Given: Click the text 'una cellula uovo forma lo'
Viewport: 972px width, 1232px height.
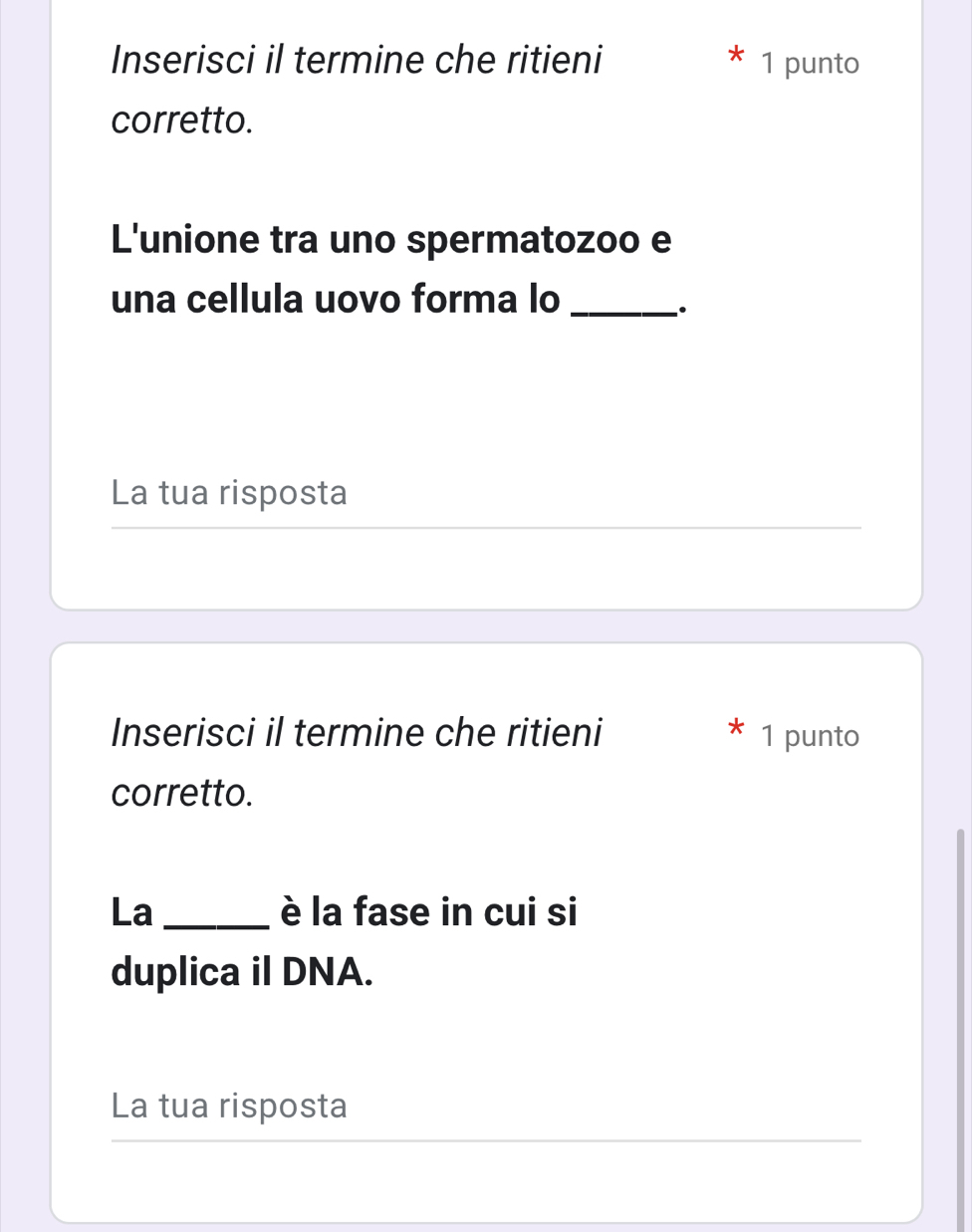Looking at the screenshot, I should point(336,299).
